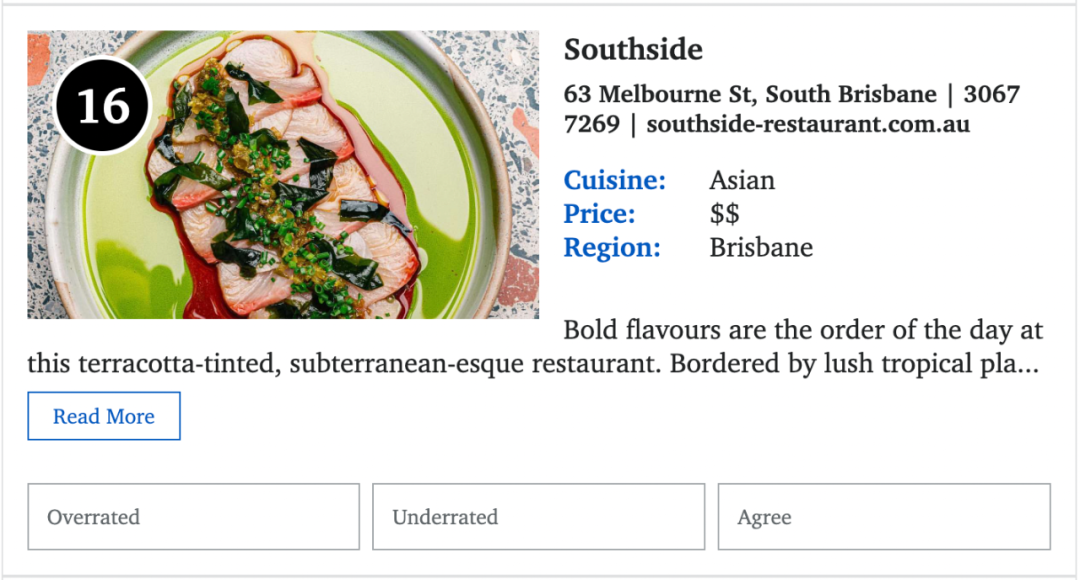Vote Overrated for Southside
This screenshot has width=1080, height=580.
pyautogui.click(x=194, y=517)
